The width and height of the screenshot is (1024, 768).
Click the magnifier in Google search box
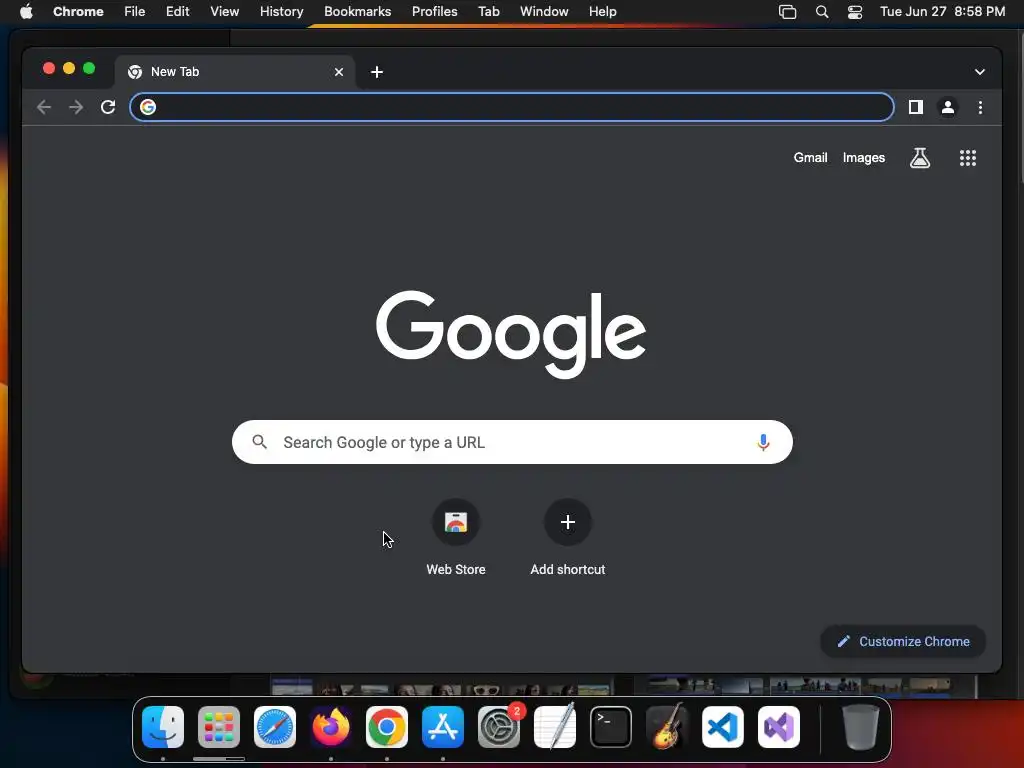[259, 442]
